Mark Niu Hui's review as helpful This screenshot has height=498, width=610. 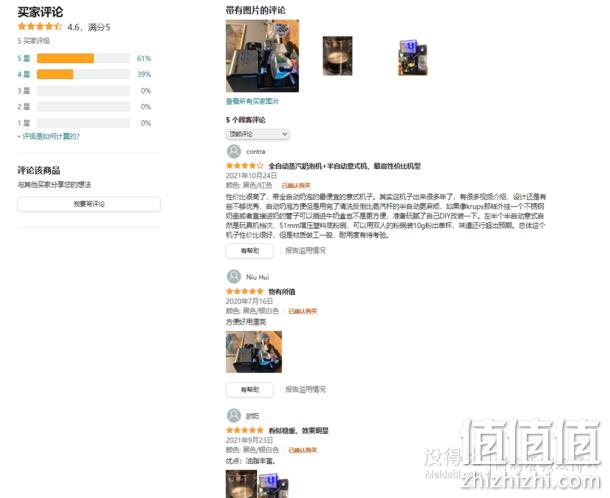click(249, 389)
